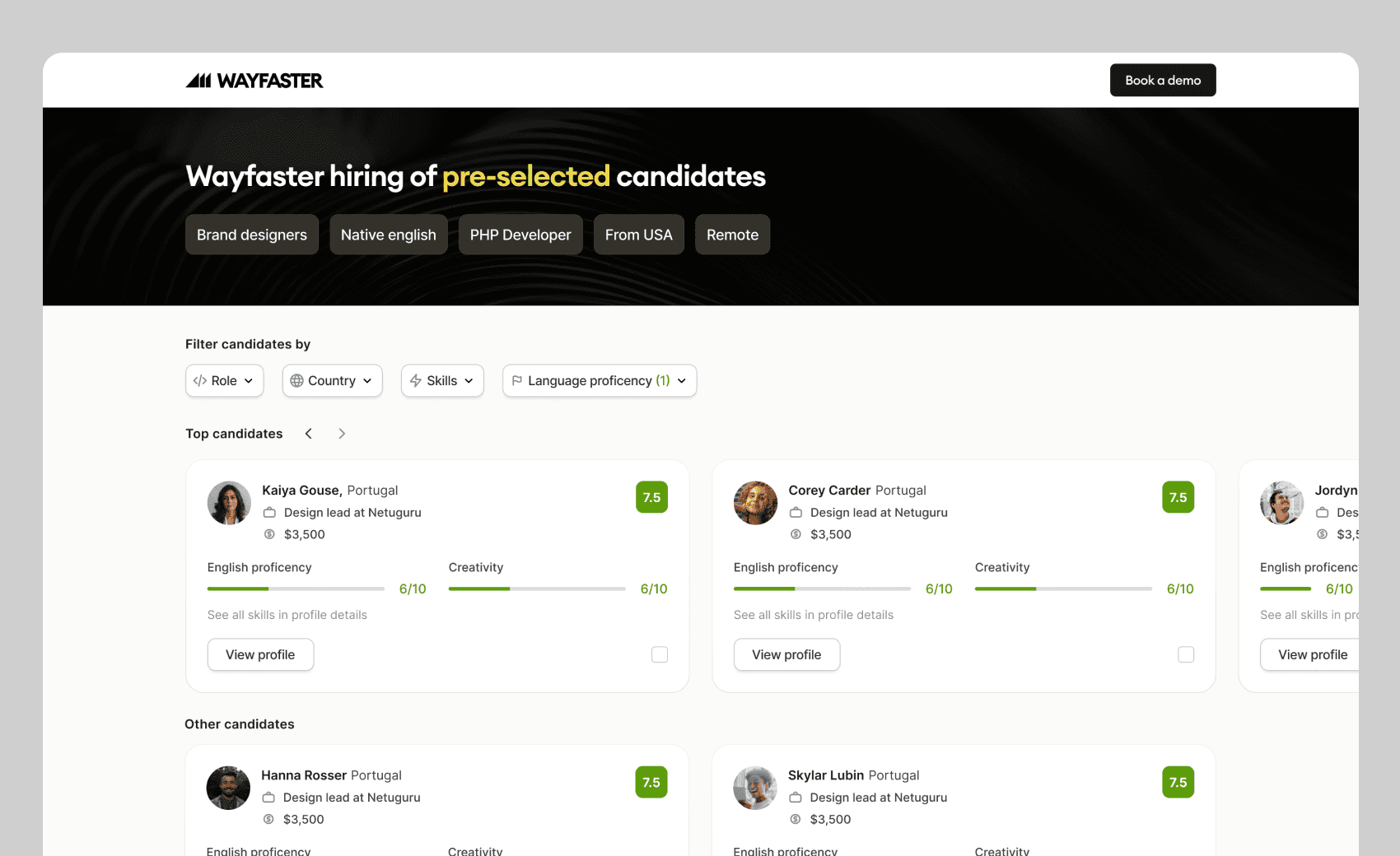Tick the checkbox on Corey Carder's card

pos(1186,654)
